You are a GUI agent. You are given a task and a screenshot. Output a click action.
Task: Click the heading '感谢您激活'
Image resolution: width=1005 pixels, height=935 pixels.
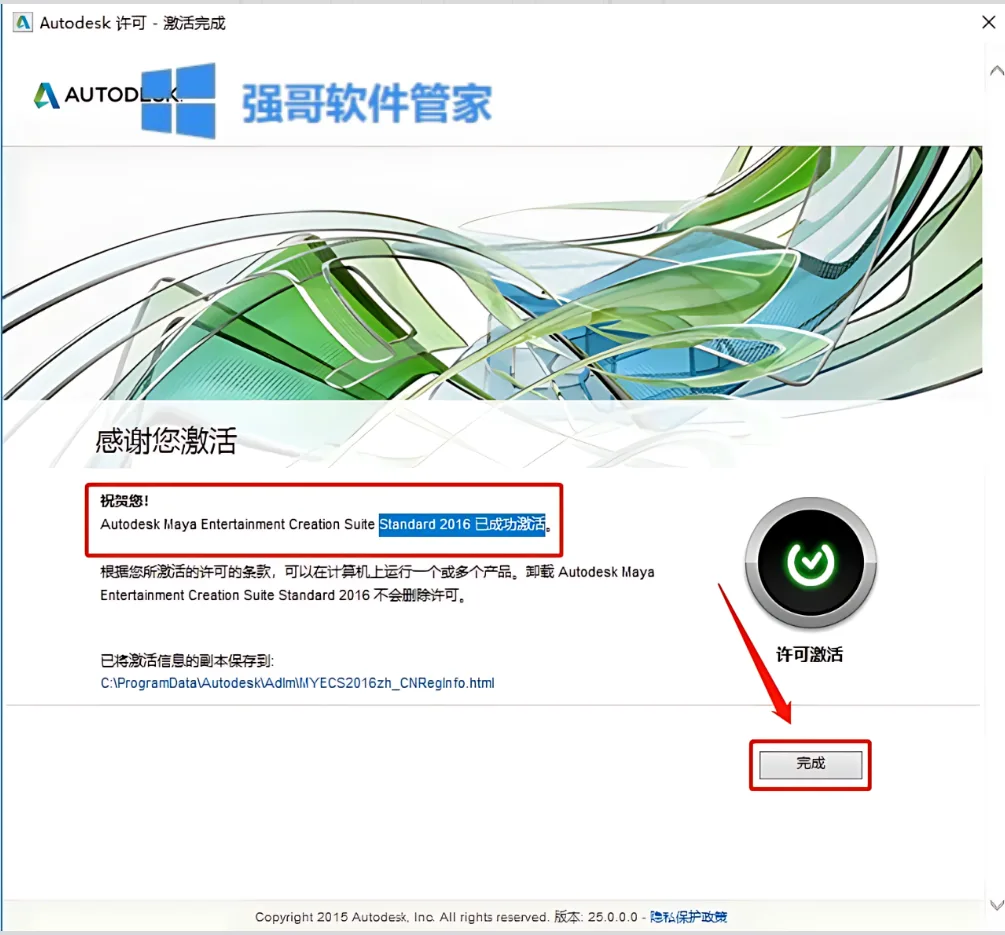(x=166, y=441)
